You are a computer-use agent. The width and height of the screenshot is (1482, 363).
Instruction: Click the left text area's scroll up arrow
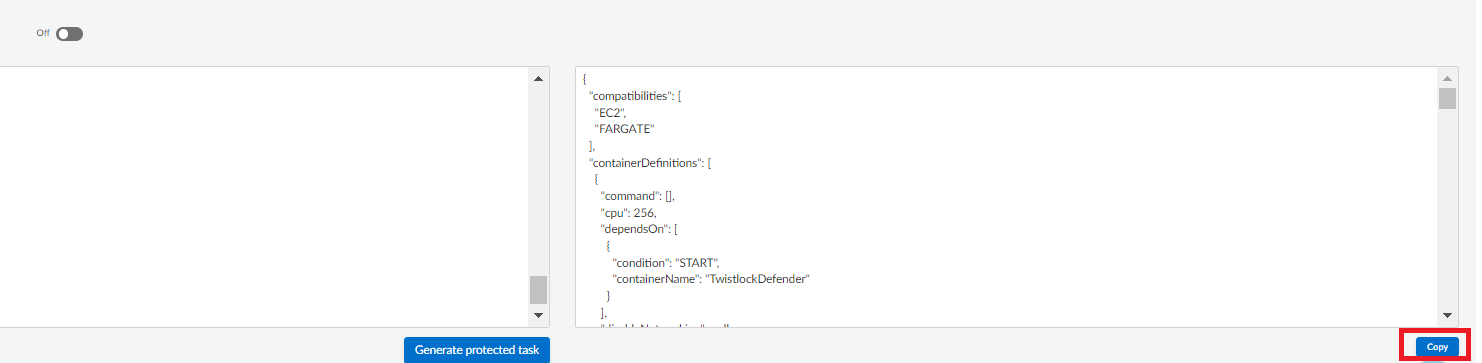[x=538, y=78]
